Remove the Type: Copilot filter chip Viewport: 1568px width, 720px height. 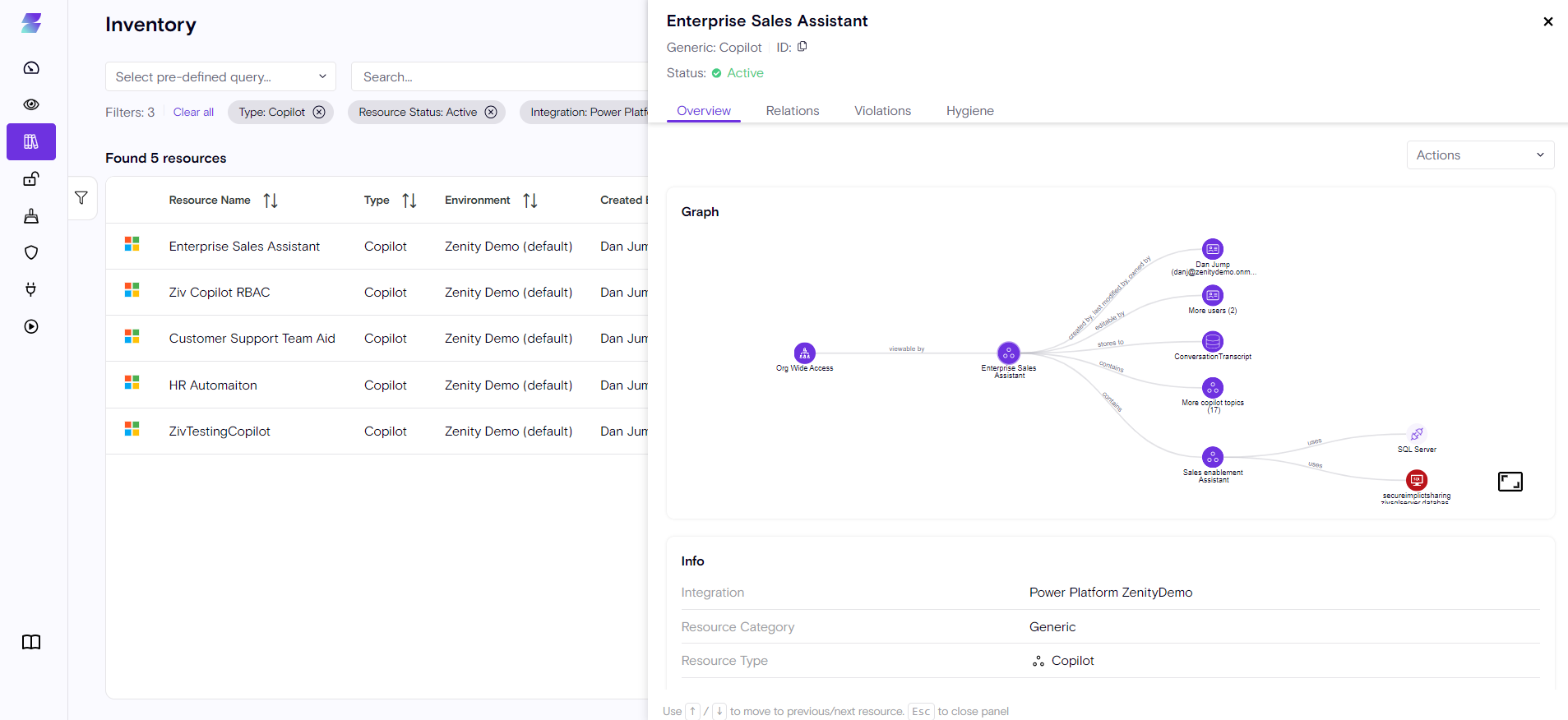click(319, 112)
